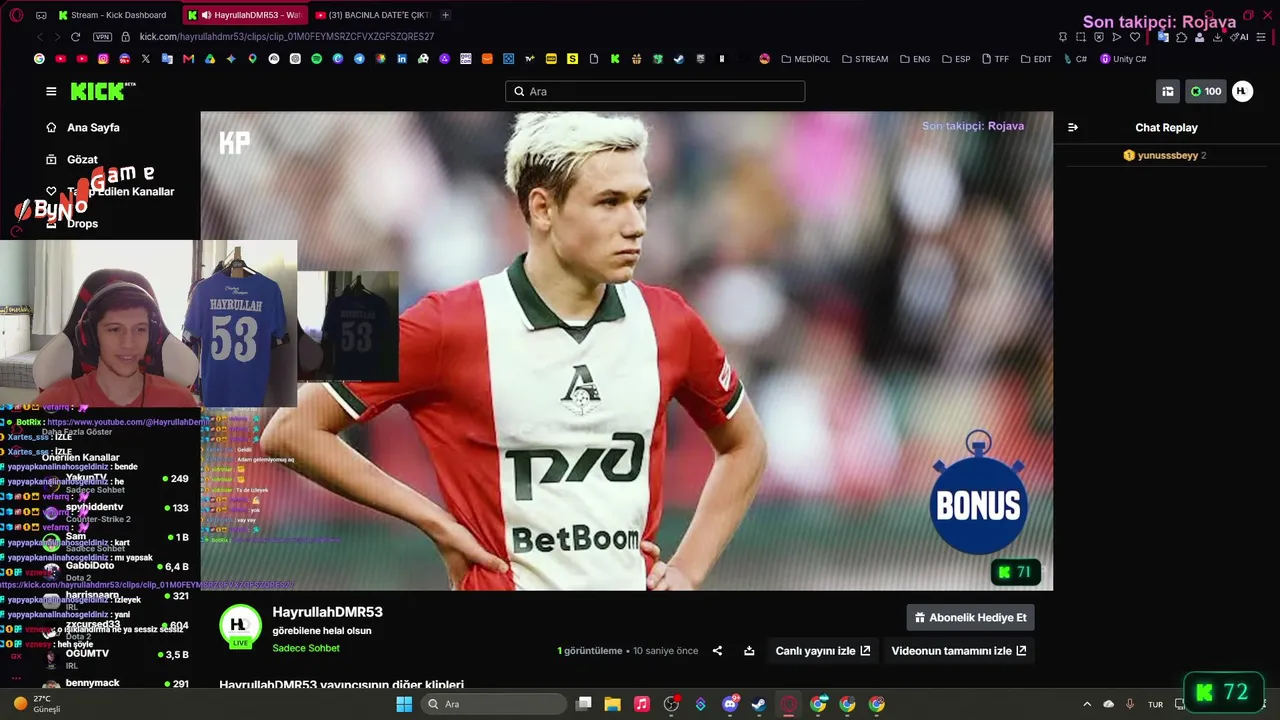Click the Windows taskbar search box

(x=493, y=704)
